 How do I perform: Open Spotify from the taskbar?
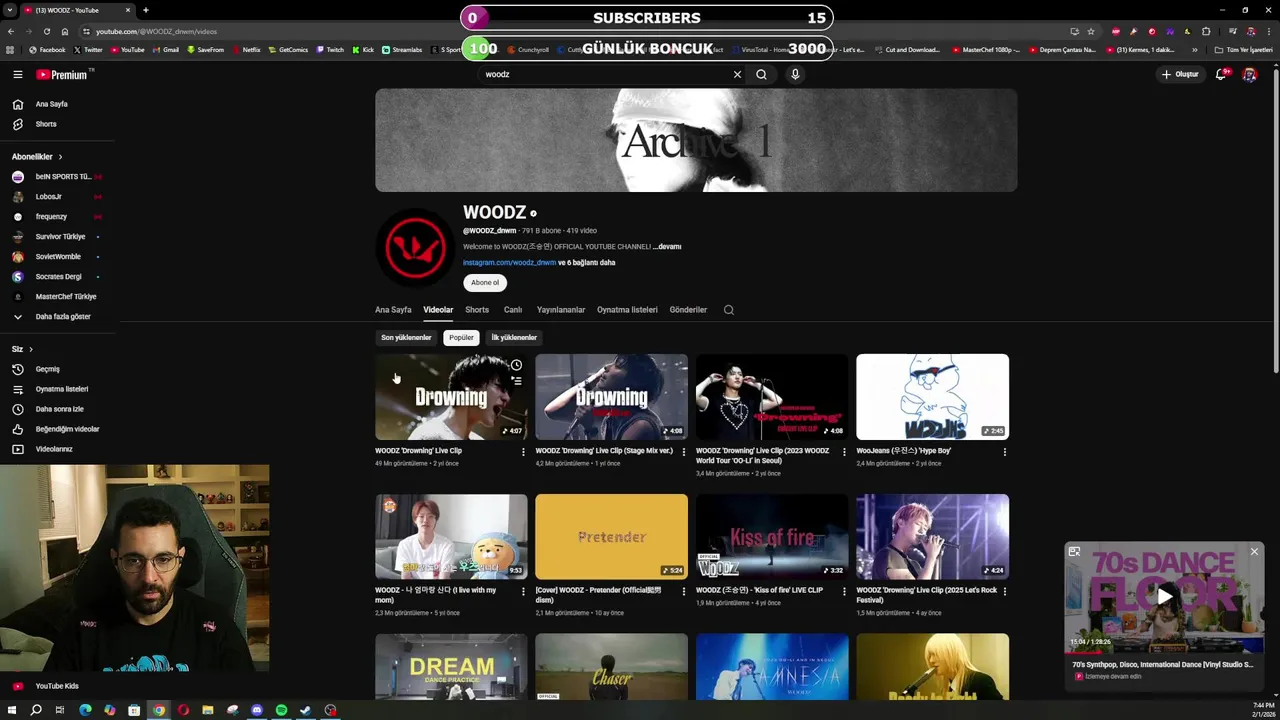point(281,710)
